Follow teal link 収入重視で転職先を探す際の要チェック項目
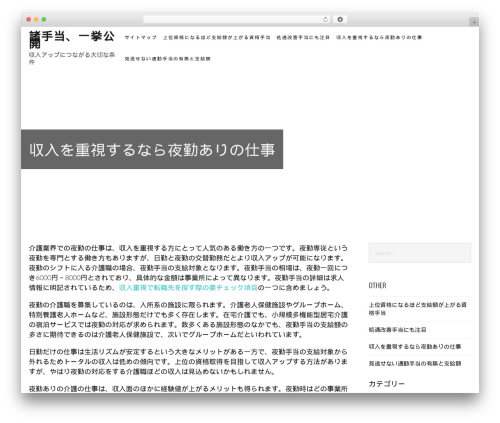 click(188, 287)
